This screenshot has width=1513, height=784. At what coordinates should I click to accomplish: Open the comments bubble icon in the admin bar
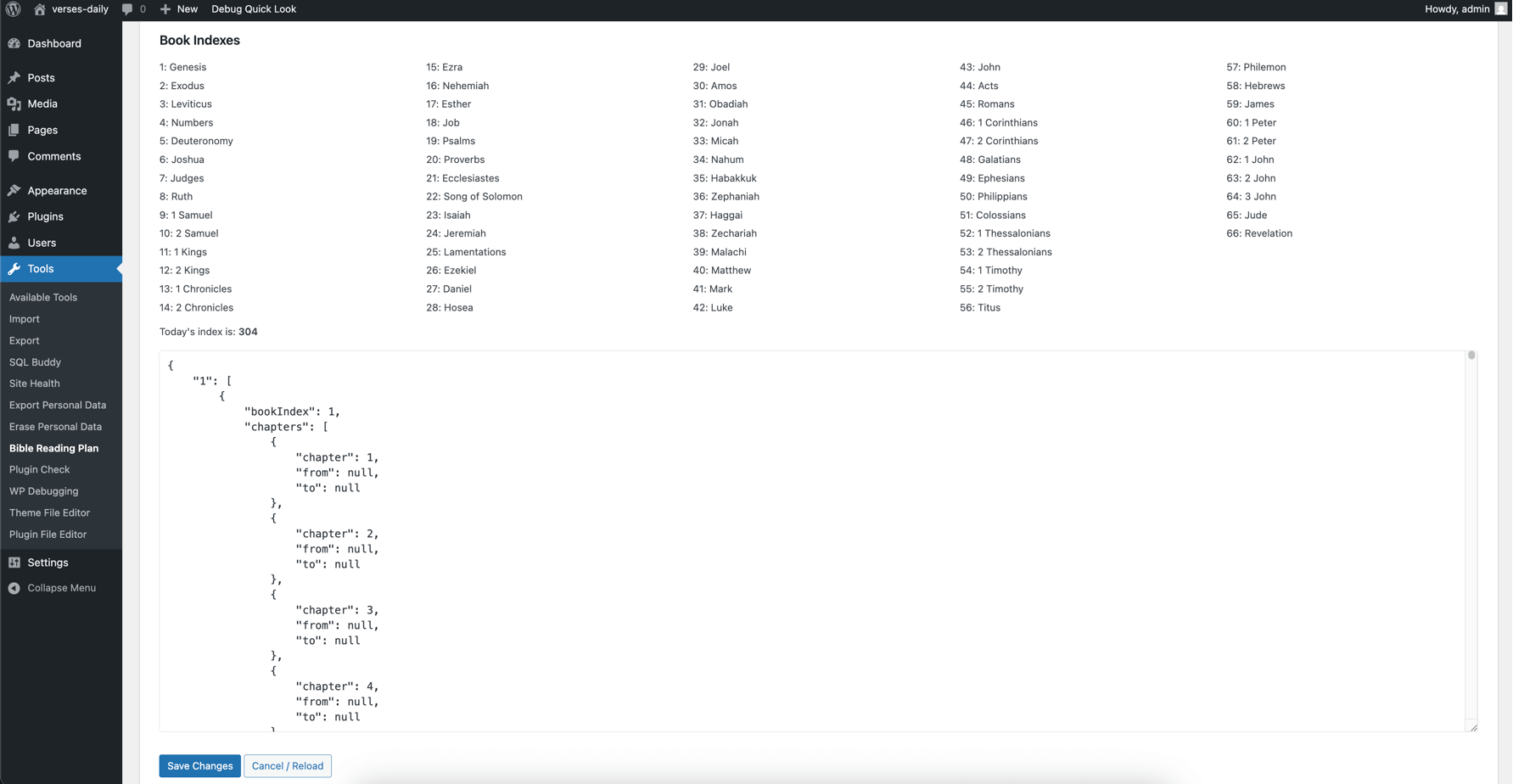127,9
